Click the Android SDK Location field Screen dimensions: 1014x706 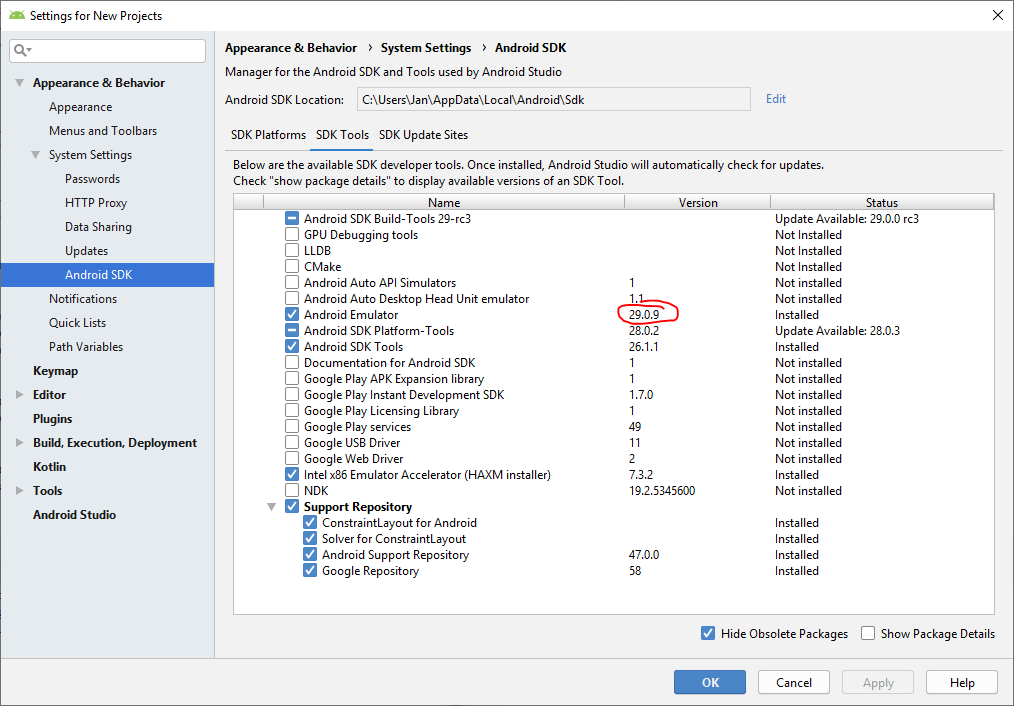tap(554, 100)
